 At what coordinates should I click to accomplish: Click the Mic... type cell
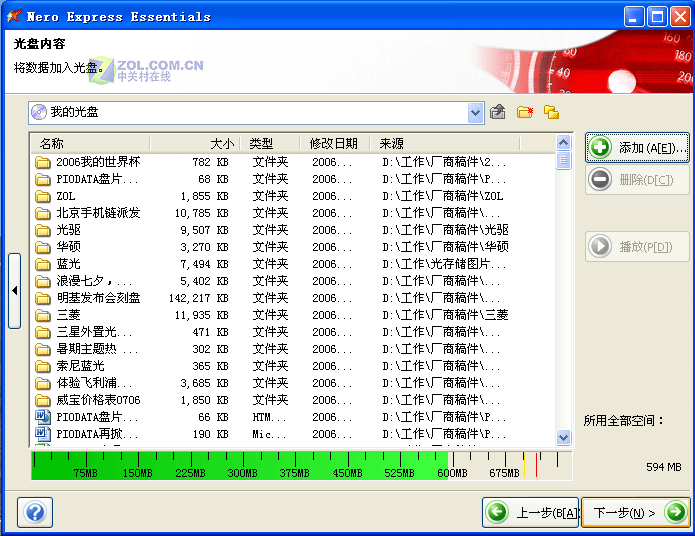[269, 434]
